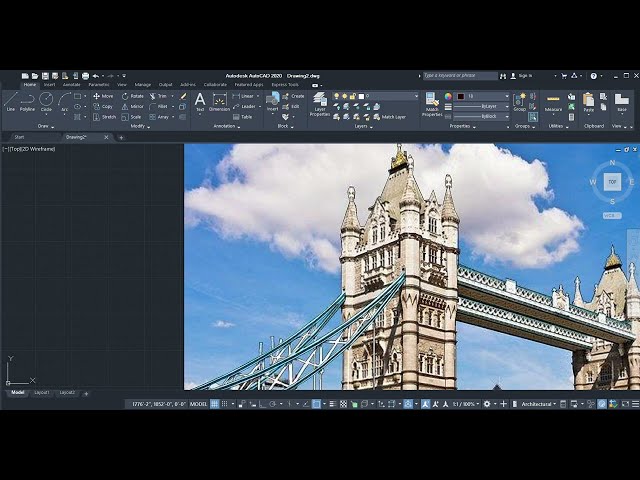Click the Stretch tool
The image size is (640, 480).
pyautogui.click(x=104, y=117)
